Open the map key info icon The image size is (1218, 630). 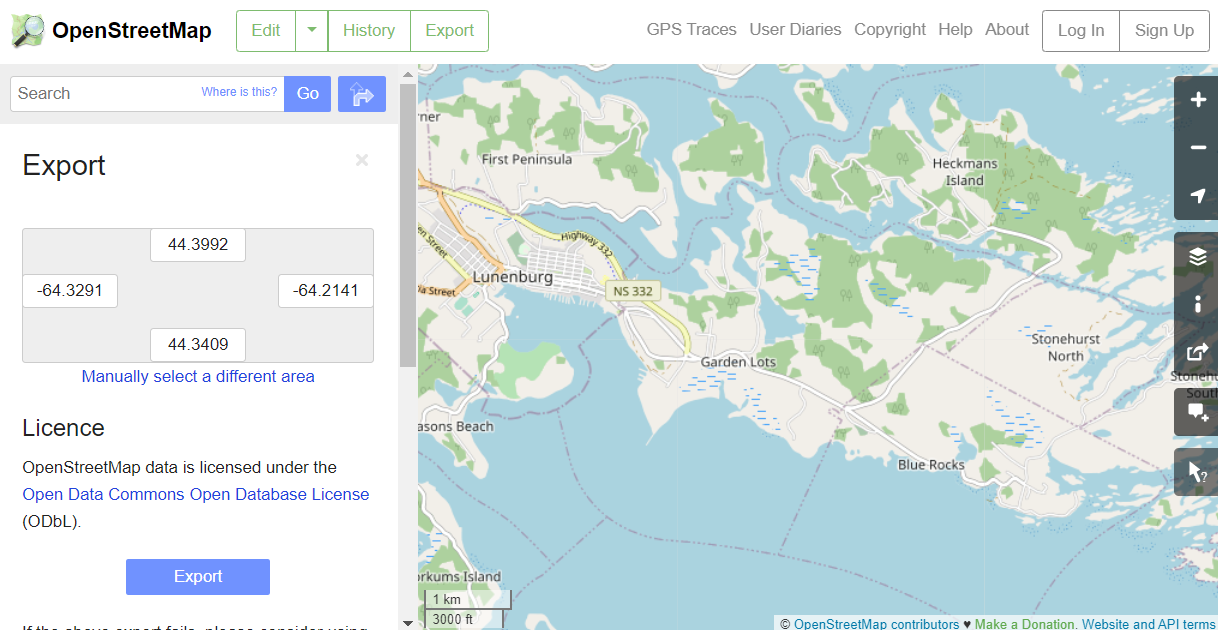1197,304
